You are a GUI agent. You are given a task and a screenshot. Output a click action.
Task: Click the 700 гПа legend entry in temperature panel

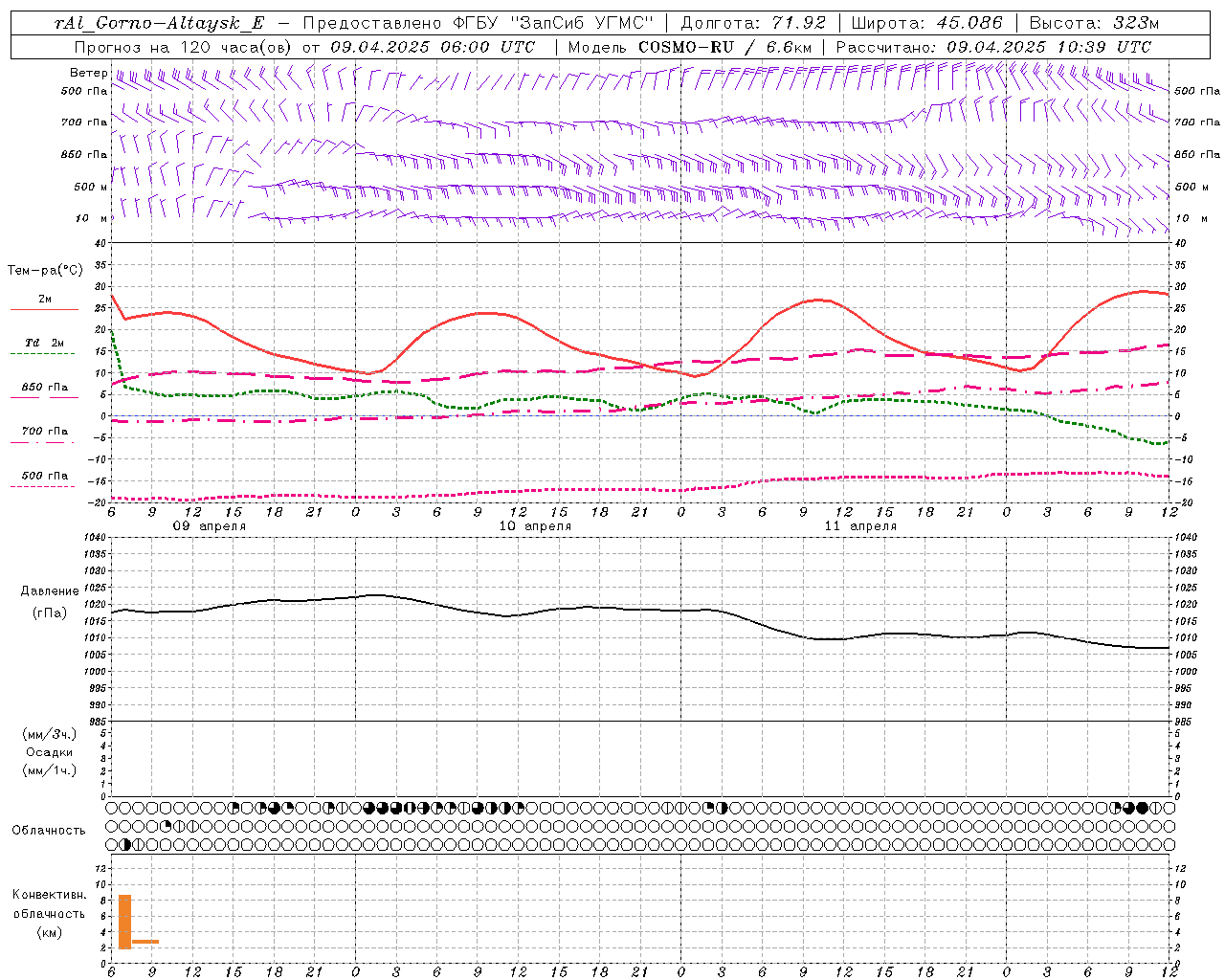point(44,432)
